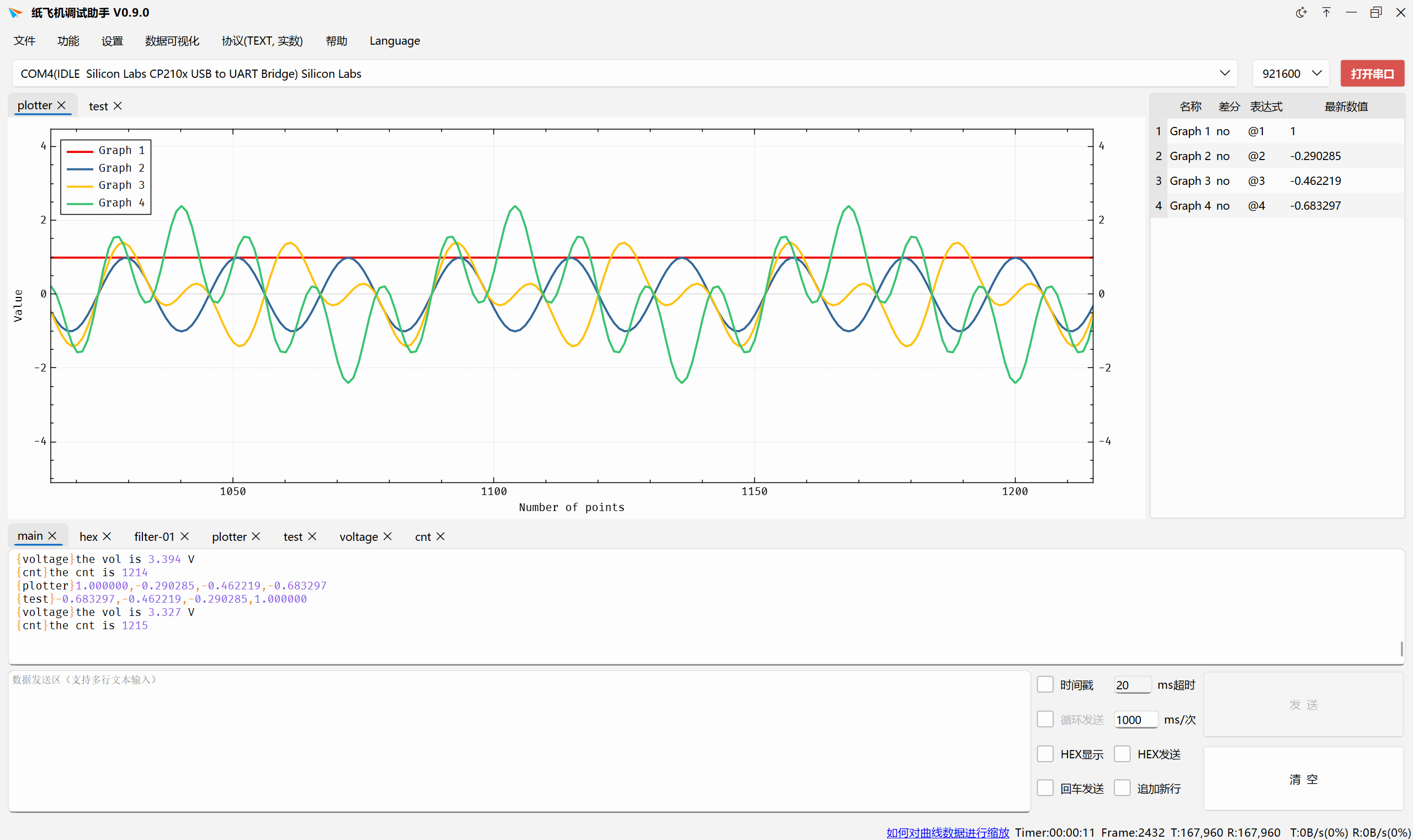Close the filter-01 tab with X icon
1413x840 pixels.
pos(184,536)
